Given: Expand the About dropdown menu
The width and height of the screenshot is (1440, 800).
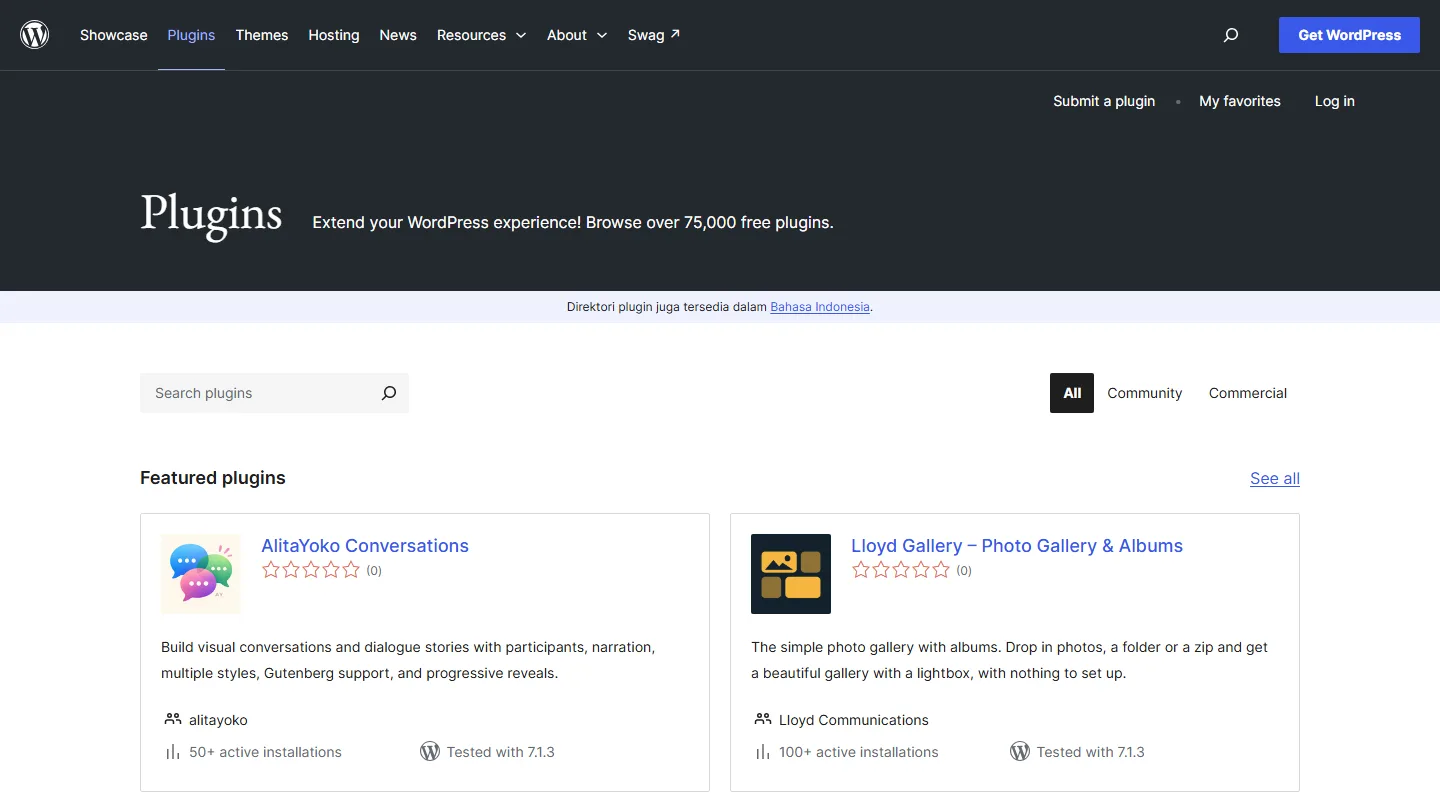Looking at the screenshot, I should click(577, 35).
